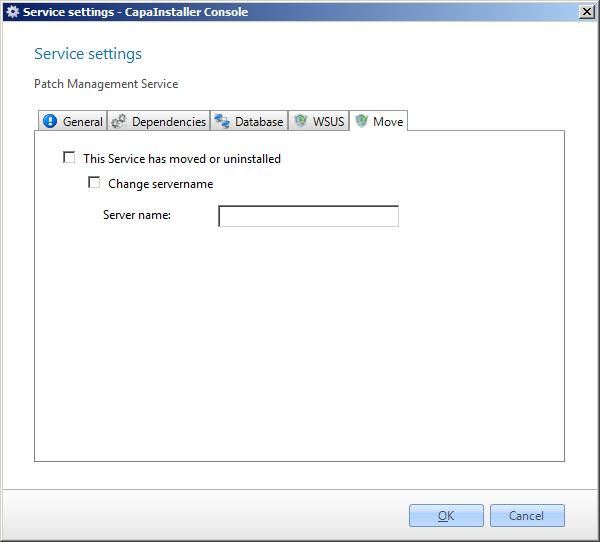Switch to the Database tab
This screenshot has height=542, width=600.
(249, 121)
